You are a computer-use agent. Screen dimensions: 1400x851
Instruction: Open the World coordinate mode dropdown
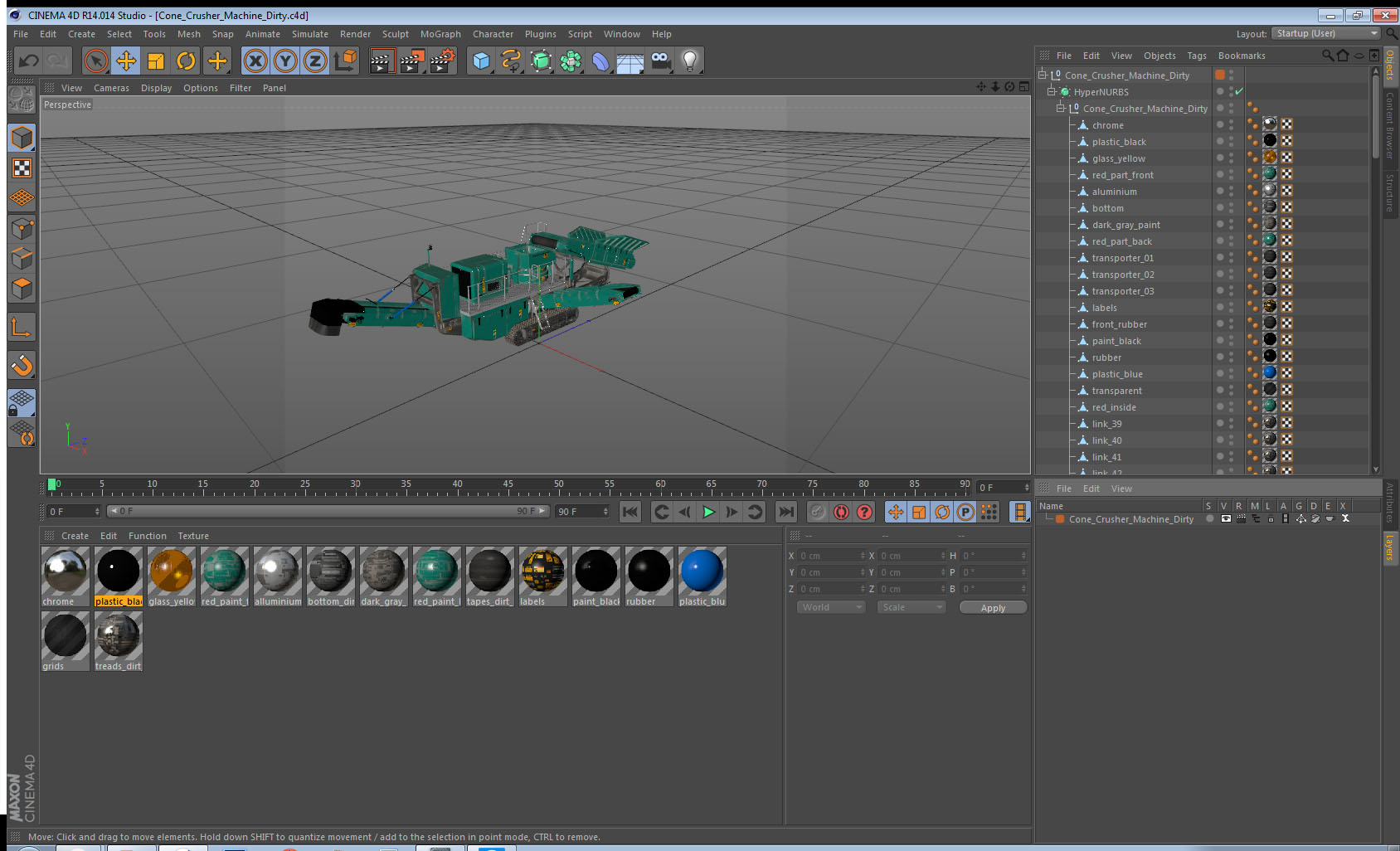pos(831,607)
